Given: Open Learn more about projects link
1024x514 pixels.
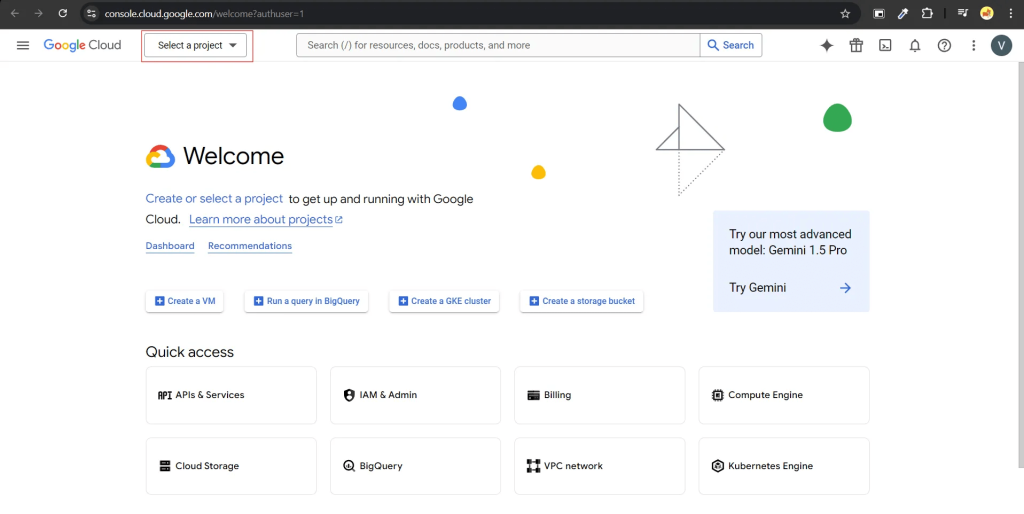Looking at the screenshot, I should tap(265, 220).
